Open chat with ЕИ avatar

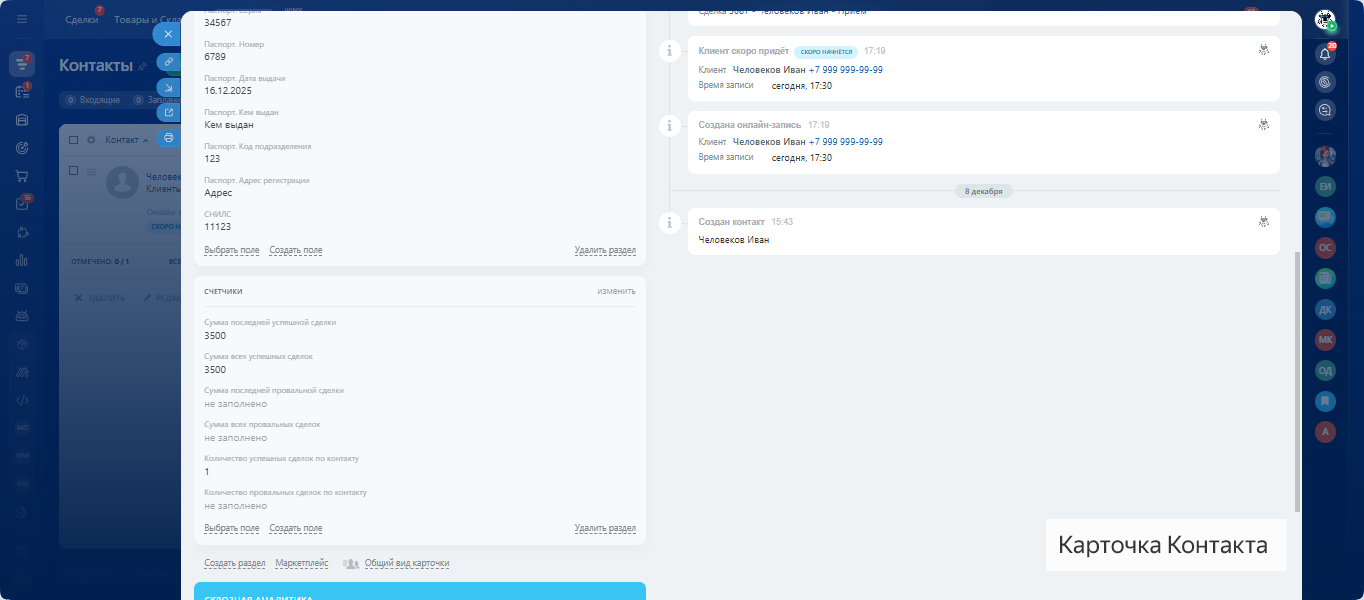coord(1326,186)
